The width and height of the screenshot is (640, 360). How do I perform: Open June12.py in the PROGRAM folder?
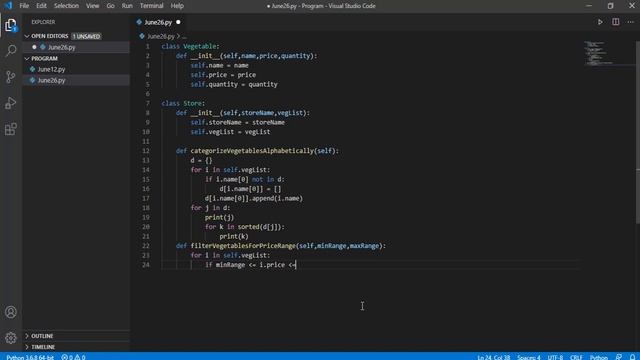(x=51, y=69)
